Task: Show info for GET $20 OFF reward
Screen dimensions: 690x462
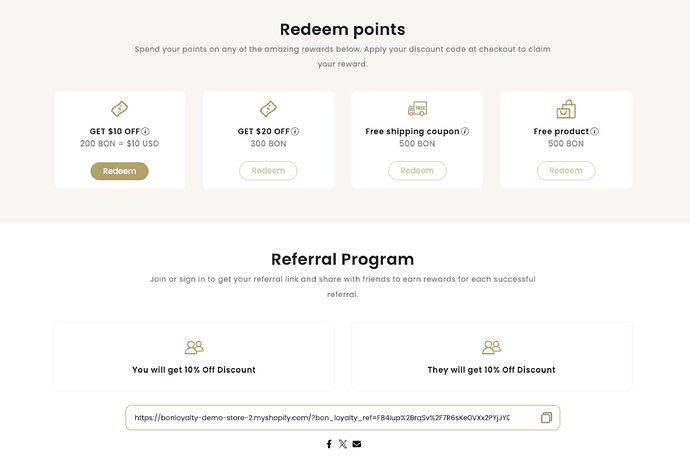Action: [x=295, y=131]
